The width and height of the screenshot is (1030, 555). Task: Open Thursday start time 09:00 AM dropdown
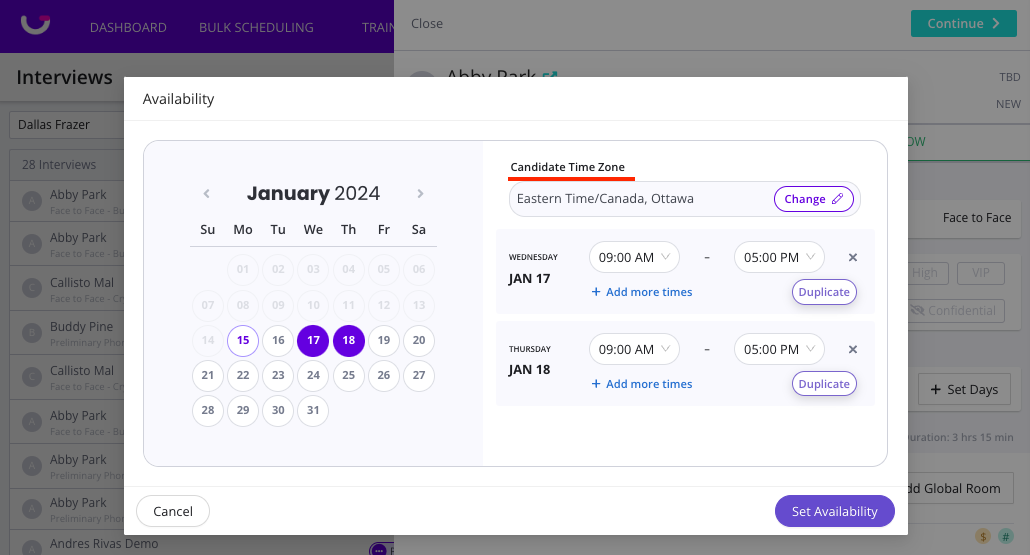tap(634, 349)
